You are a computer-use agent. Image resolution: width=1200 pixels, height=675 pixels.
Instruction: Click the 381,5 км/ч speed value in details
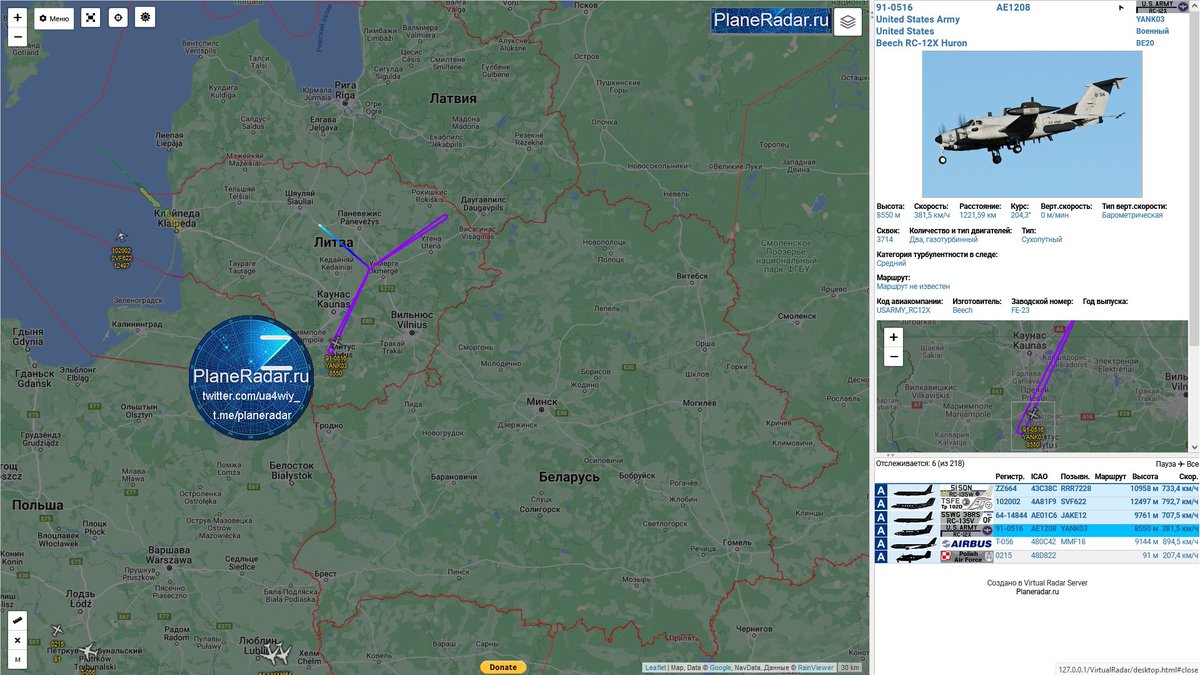(933, 215)
